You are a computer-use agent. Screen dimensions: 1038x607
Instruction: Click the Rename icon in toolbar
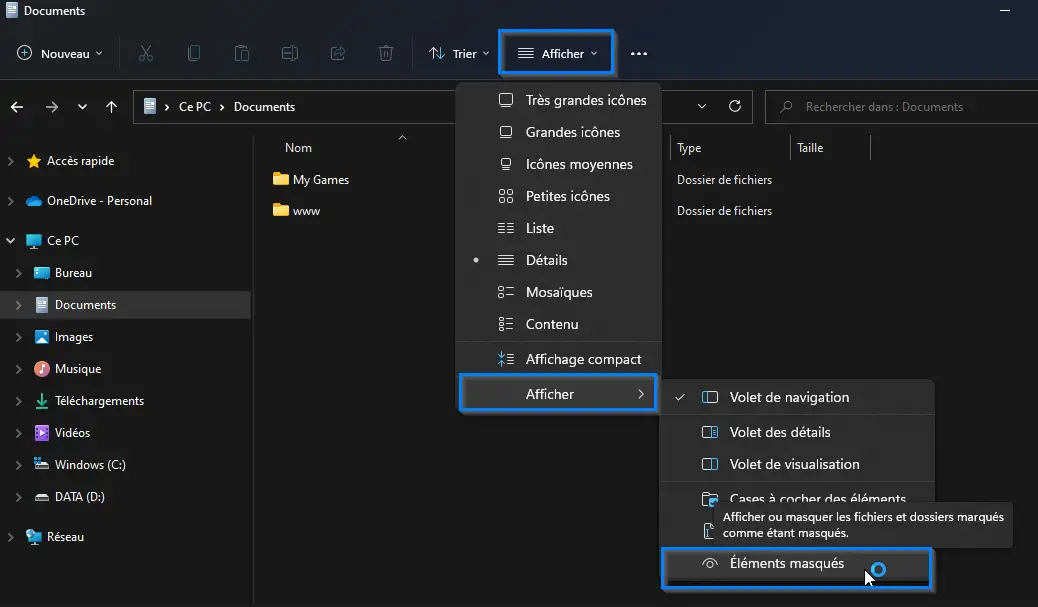[290, 54]
